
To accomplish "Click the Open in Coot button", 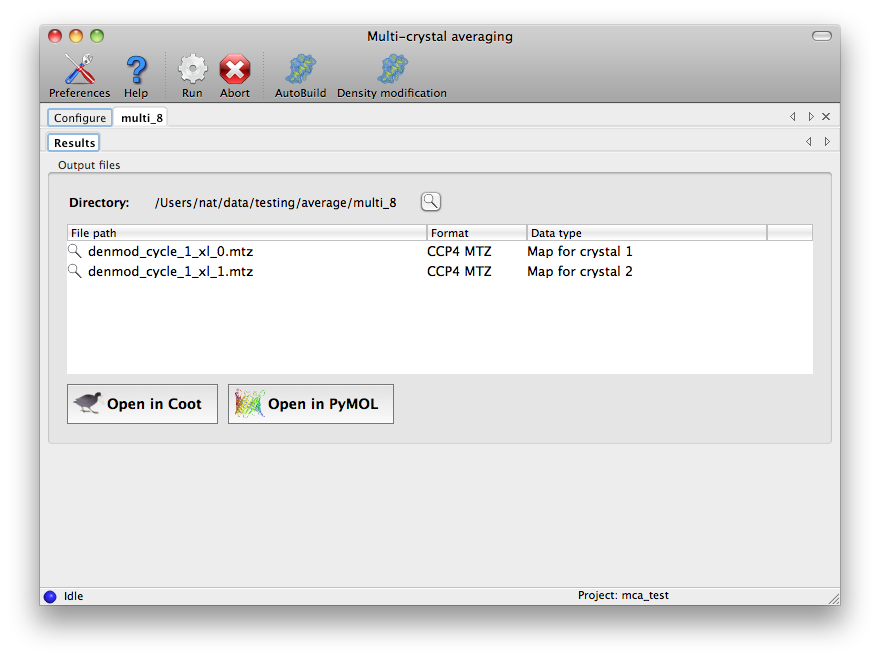I will (142, 404).
